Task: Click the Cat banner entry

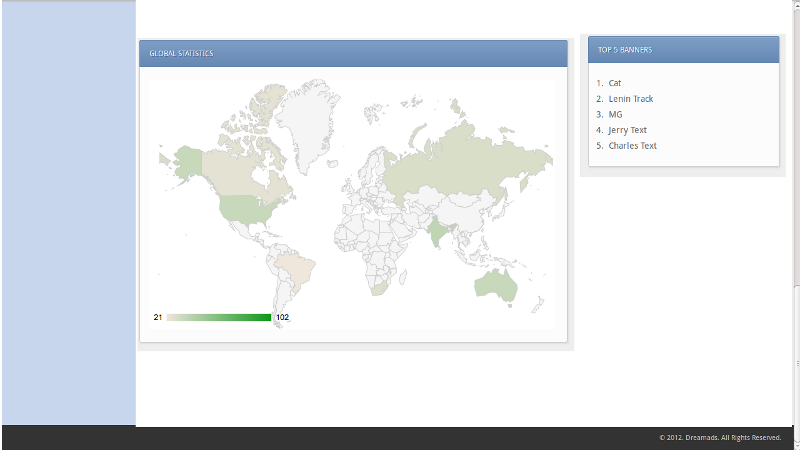Action: click(614, 83)
